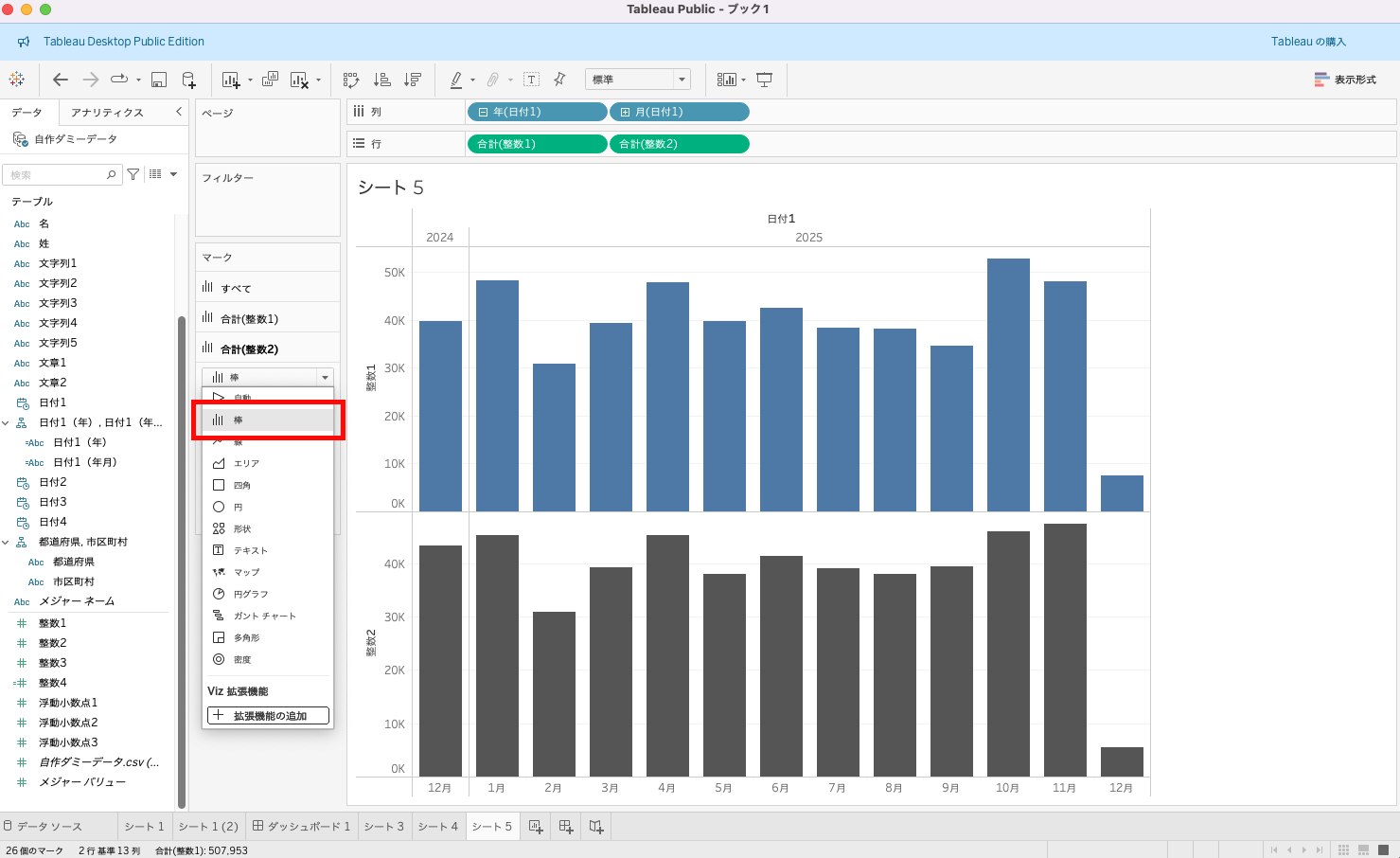
Task: Expand the 月(日付1) pill in columns
Action: coord(625,112)
